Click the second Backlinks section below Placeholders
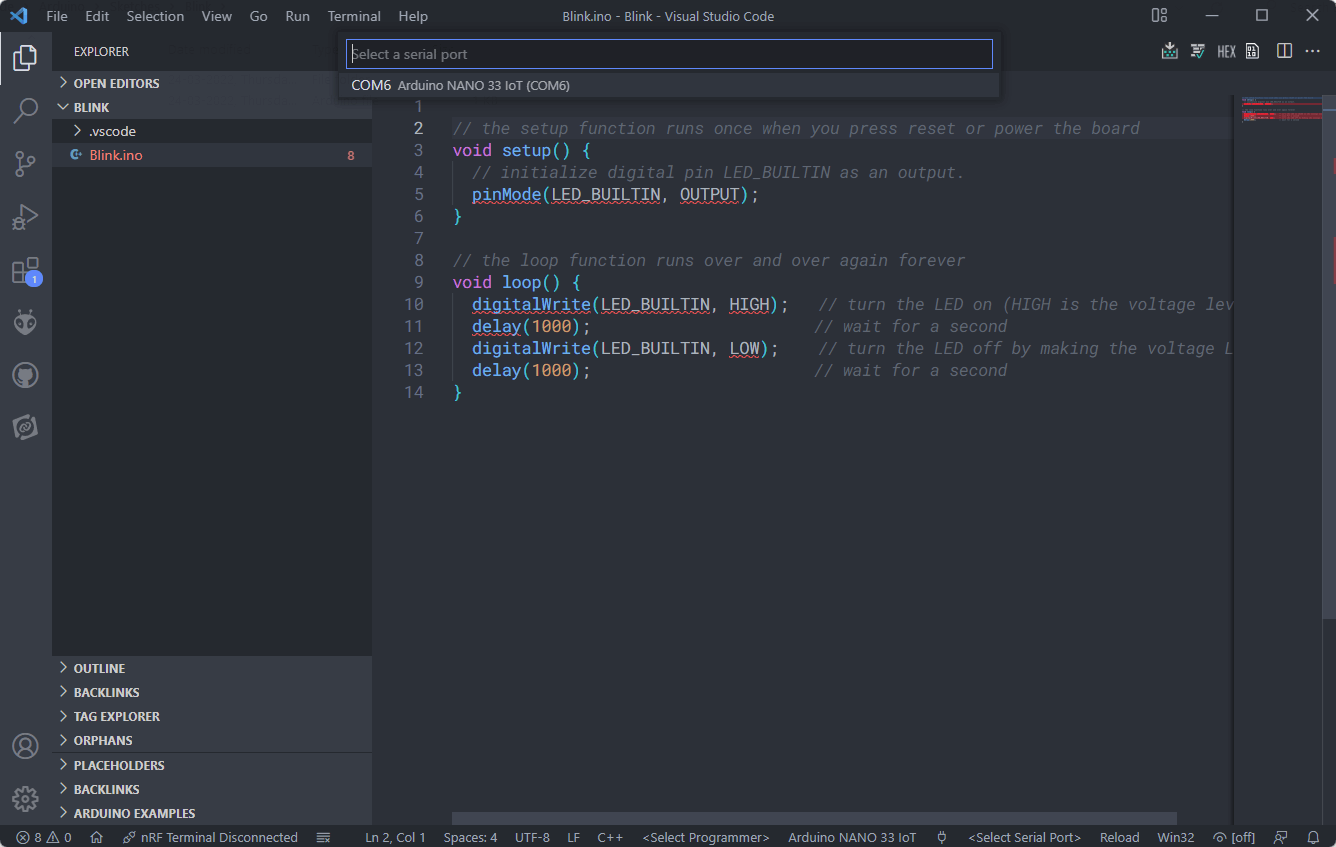The image size is (1336, 847). [x=212, y=789]
